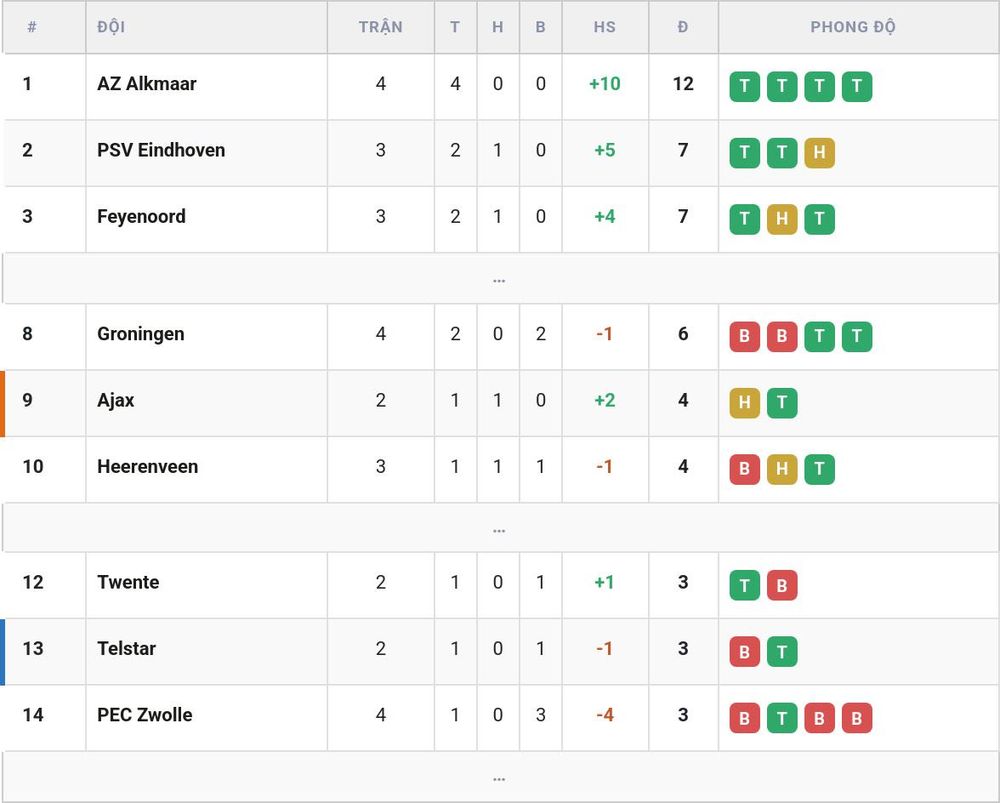This screenshot has height=803, width=1000.
Task: Click Heerenveen's red B form badge
Action: point(744,469)
